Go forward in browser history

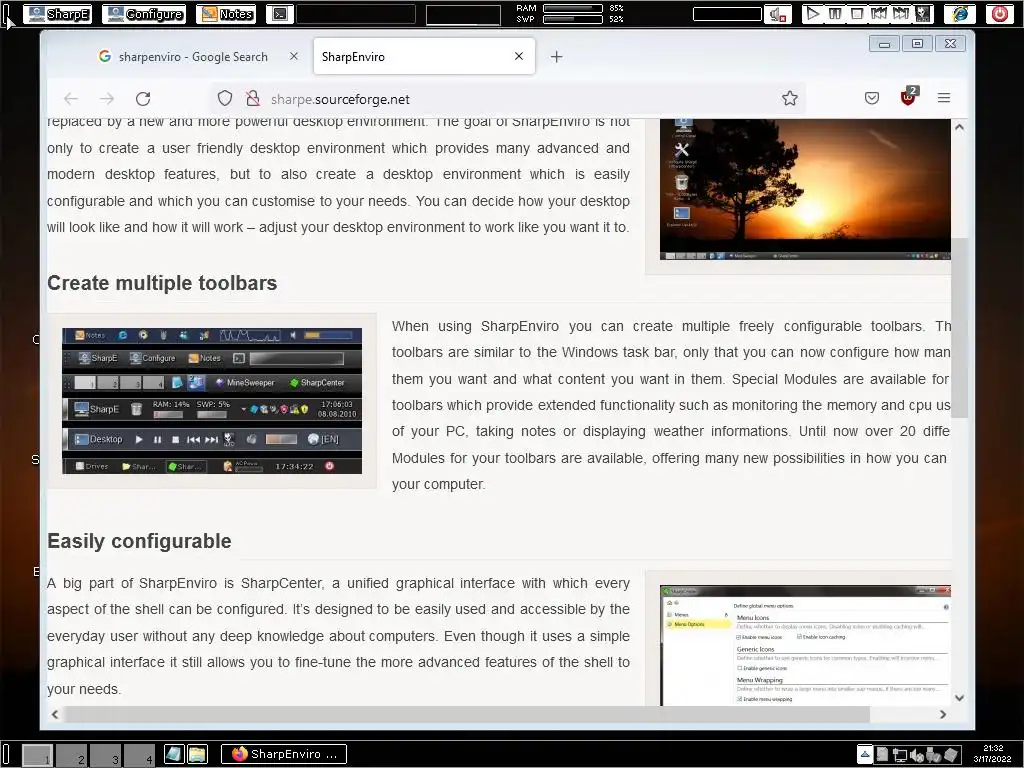coord(107,99)
